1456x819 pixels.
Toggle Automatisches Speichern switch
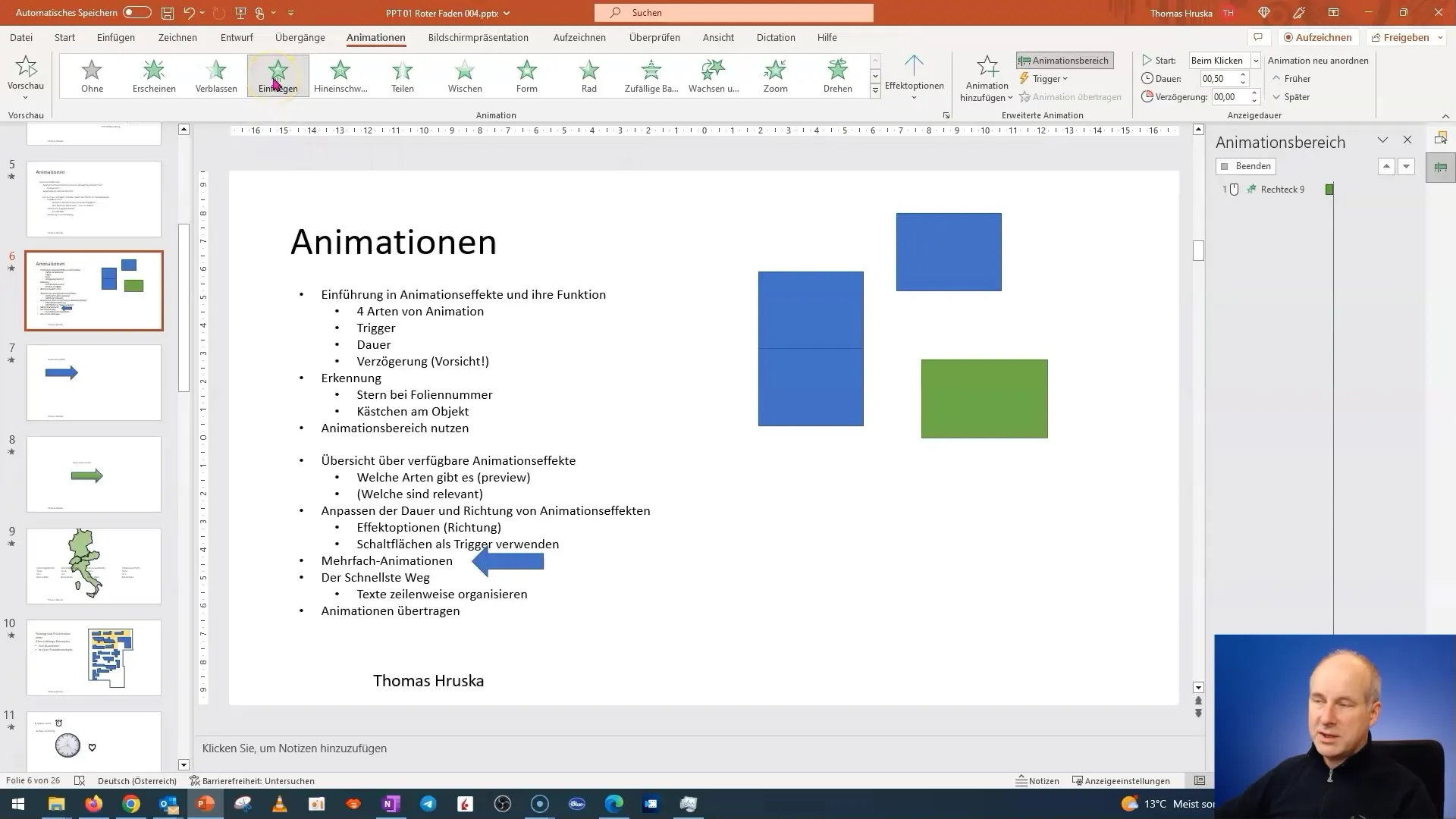[x=137, y=13]
